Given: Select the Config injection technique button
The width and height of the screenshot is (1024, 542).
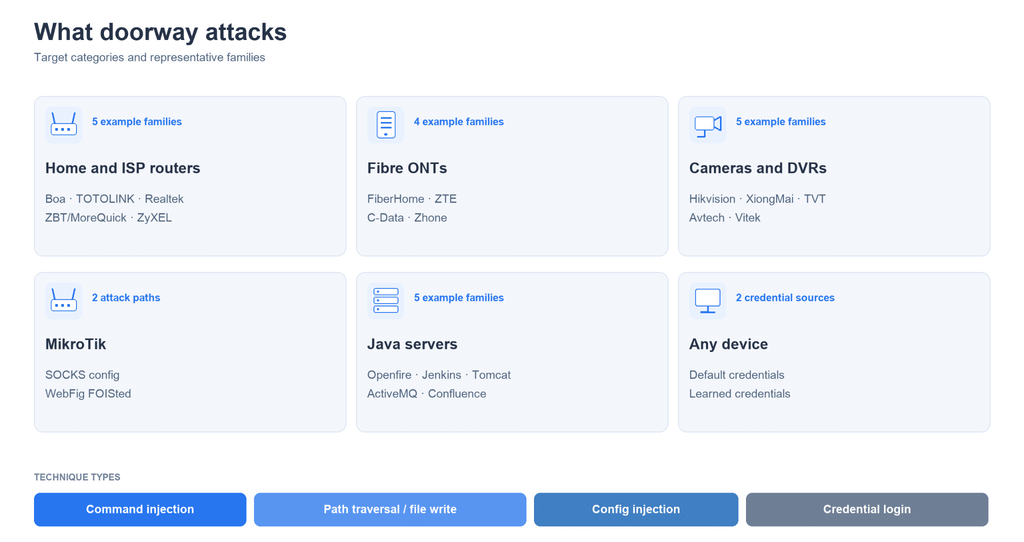Looking at the screenshot, I should 636,509.
